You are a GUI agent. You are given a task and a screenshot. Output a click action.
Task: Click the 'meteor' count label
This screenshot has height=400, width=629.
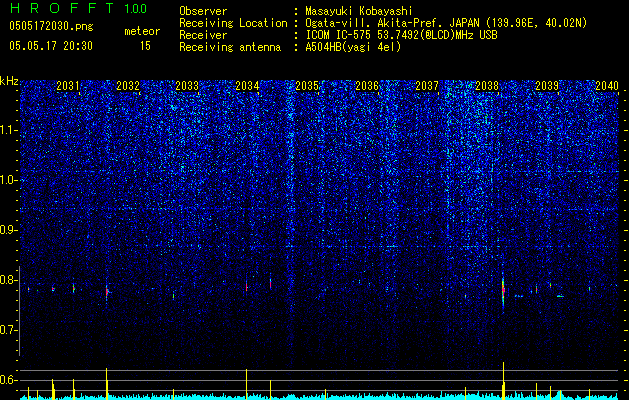pos(142,31)
